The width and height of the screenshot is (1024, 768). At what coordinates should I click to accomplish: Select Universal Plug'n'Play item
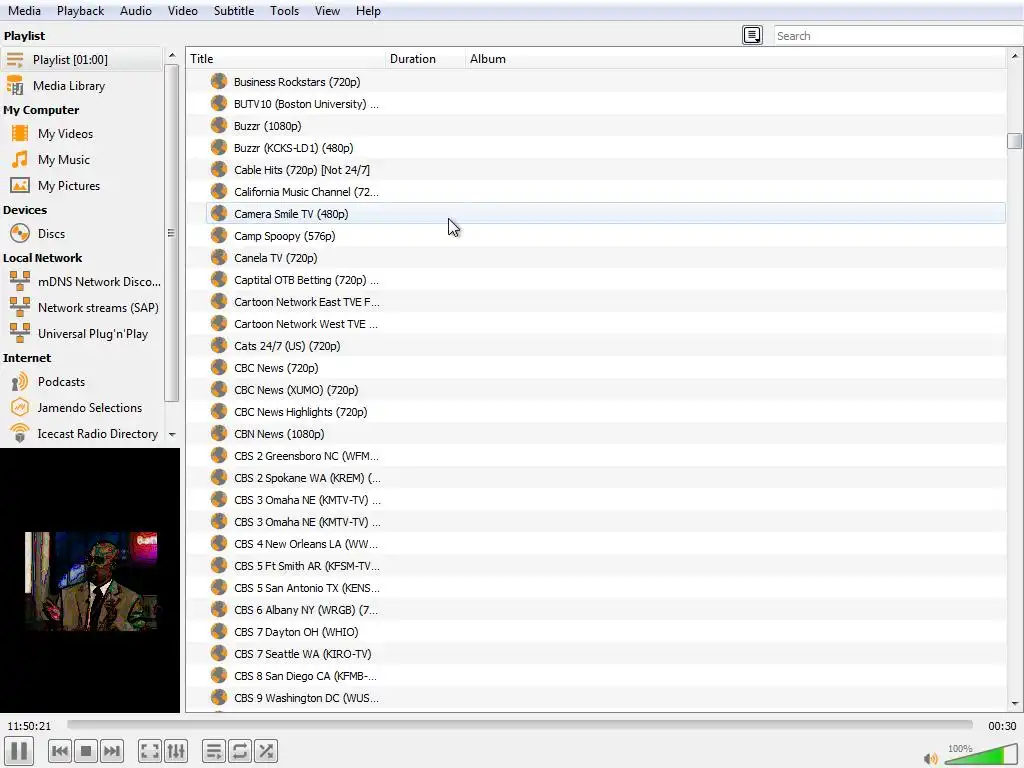(81, 334)
